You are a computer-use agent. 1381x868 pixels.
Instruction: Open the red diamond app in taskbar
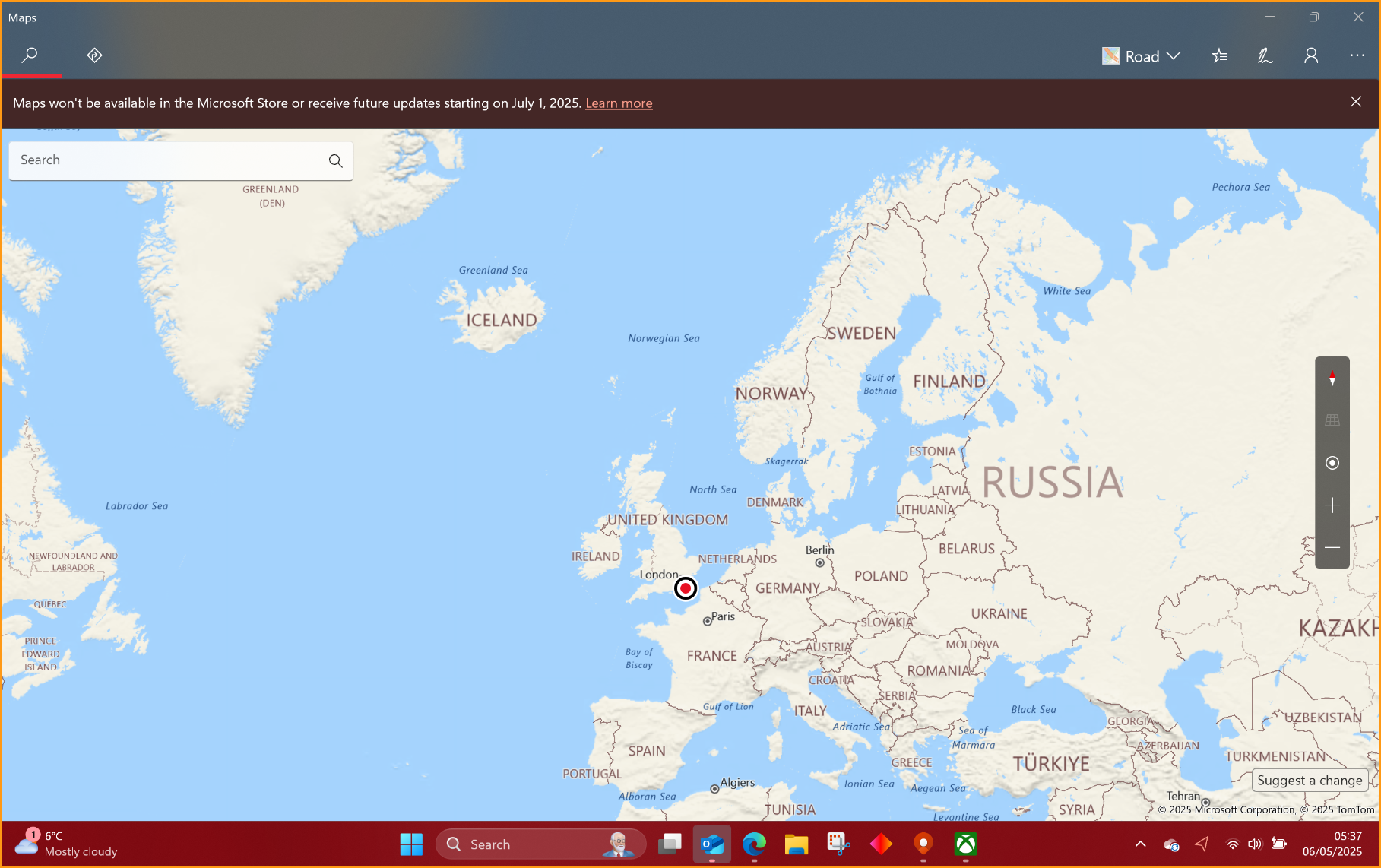(881, 844)
